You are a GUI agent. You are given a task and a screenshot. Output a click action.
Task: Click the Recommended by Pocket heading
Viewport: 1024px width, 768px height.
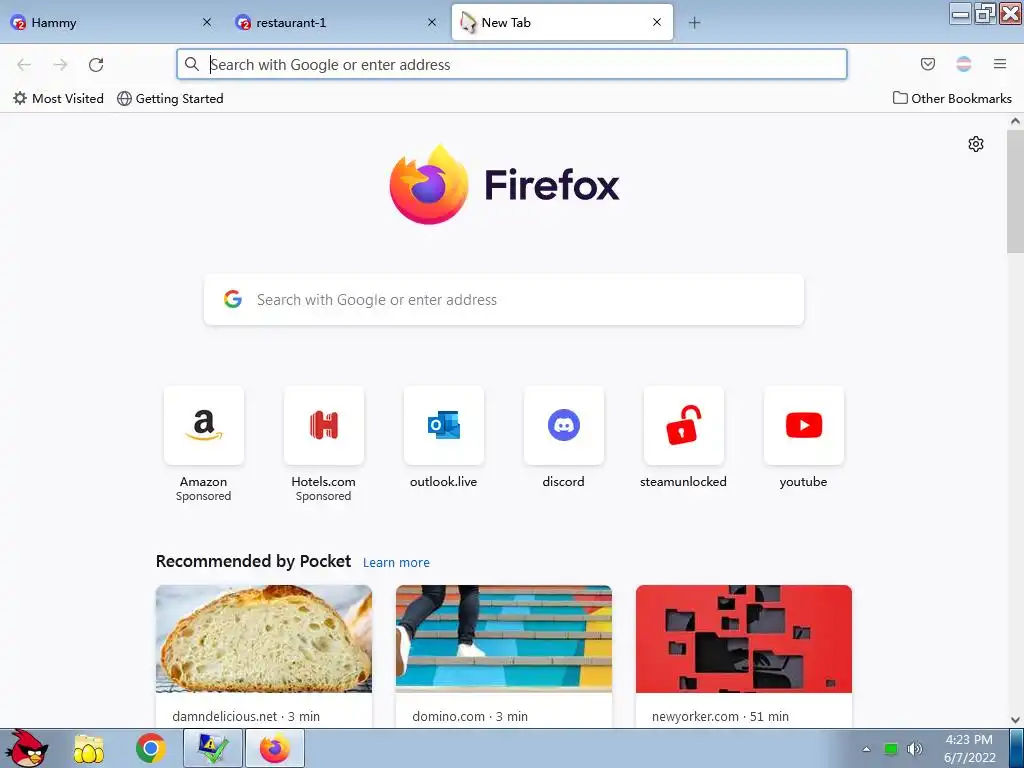pyautogui.click(x=253, y=561)
